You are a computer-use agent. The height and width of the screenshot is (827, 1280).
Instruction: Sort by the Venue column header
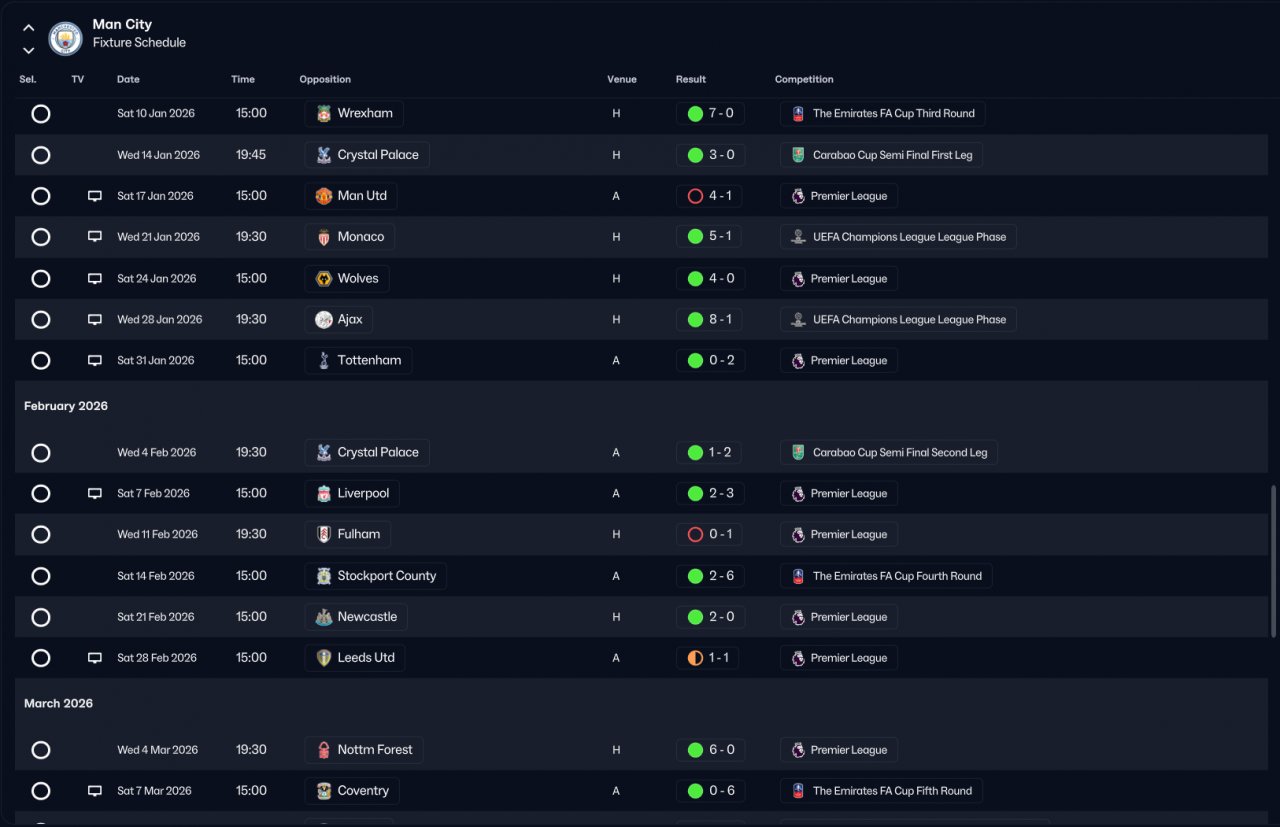pyautogui.click(x=621, y=79)
